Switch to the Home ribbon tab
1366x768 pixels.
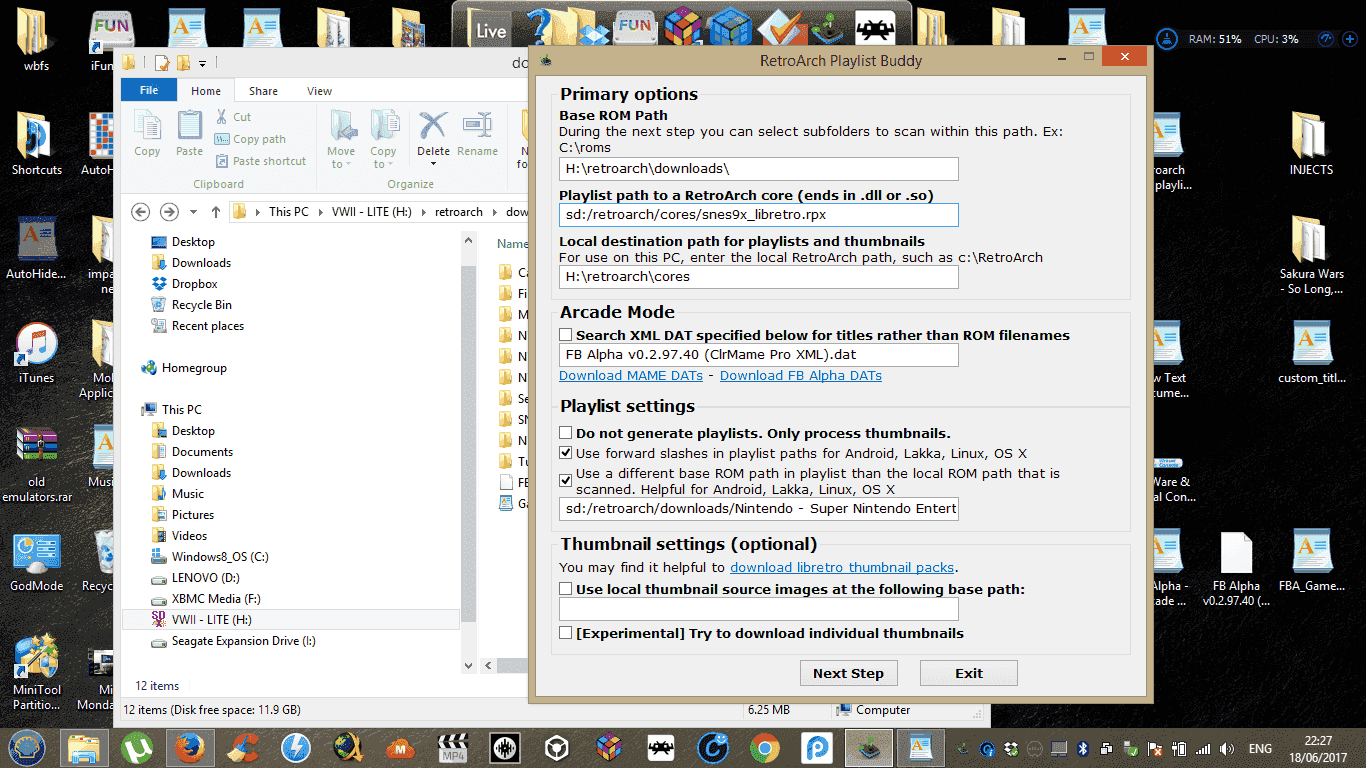point(206,91)
